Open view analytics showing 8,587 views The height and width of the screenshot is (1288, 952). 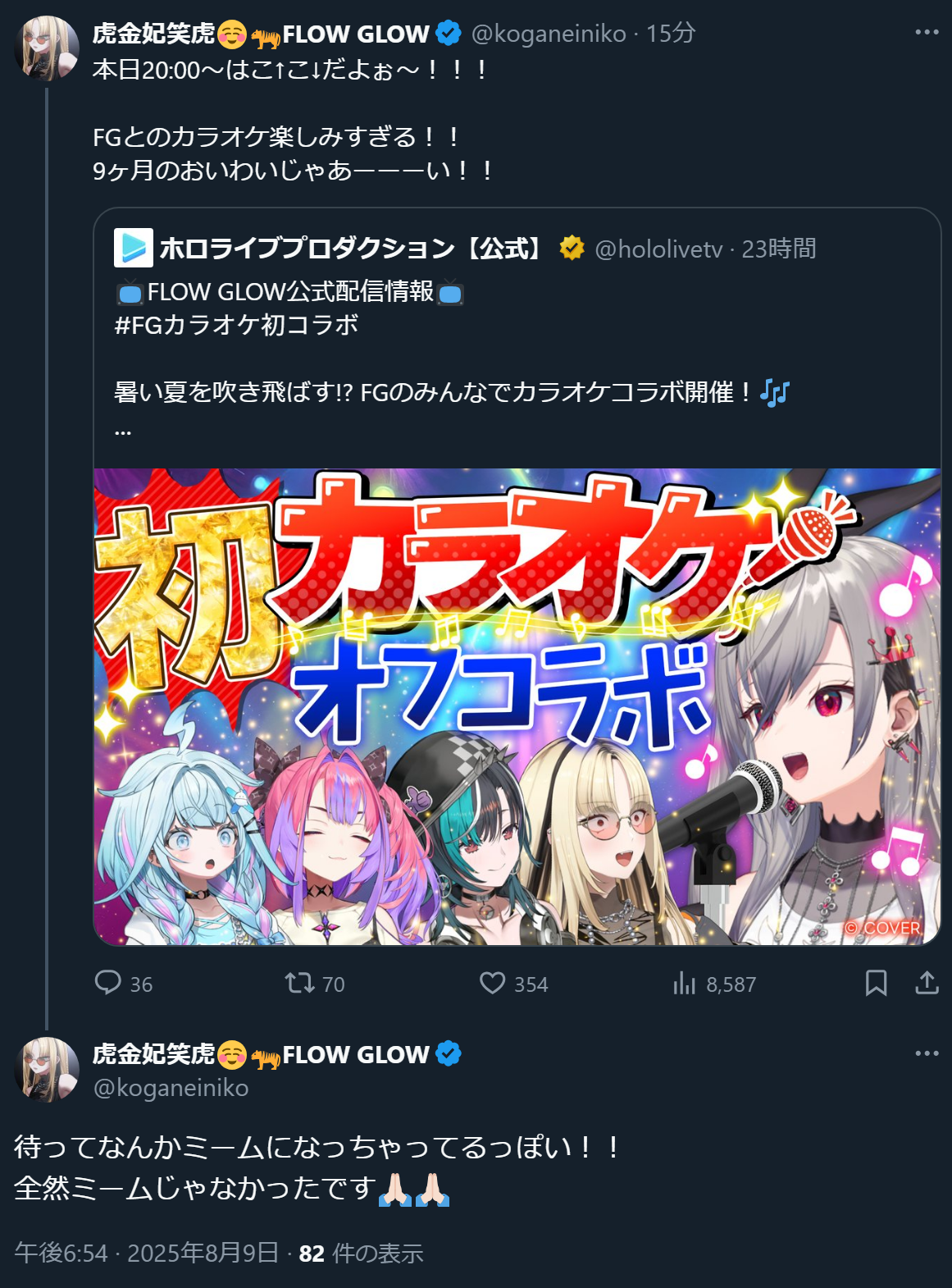click(684, 983)
